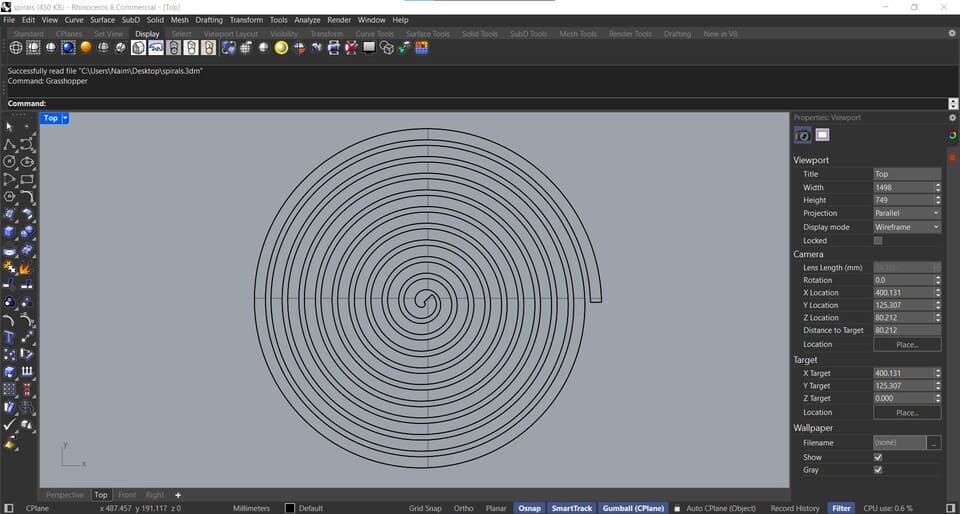
Task: Toggle the Locked viewport checkbox
Action: (x=878, y=240)
